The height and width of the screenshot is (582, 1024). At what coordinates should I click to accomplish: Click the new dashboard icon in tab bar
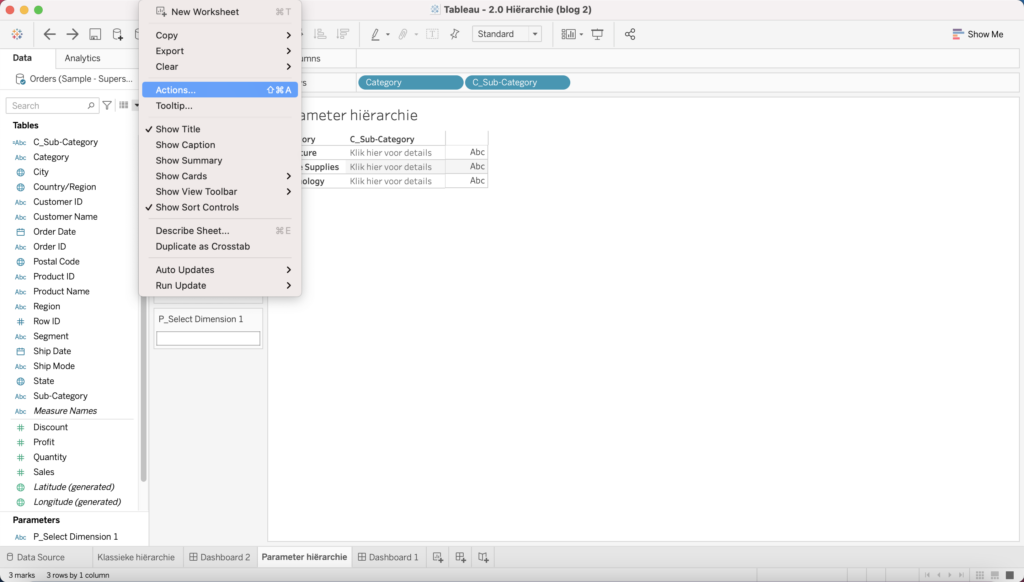pyautogui.click(x=460, y=557)
